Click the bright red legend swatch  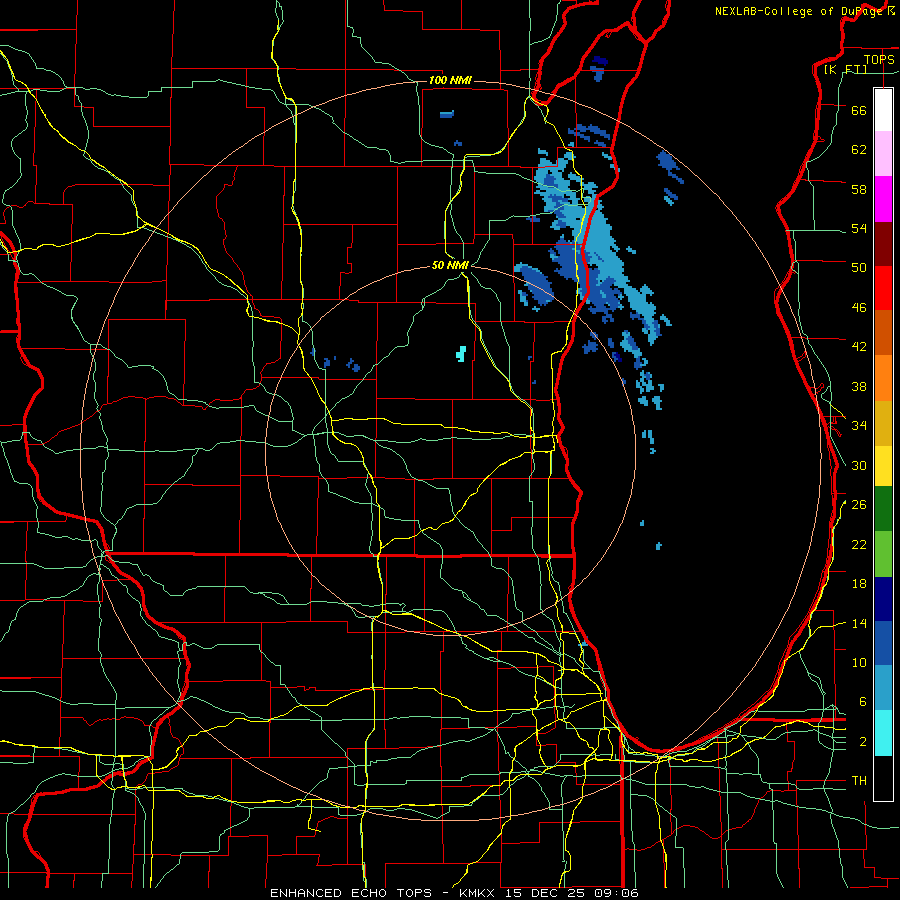click(x=883, y=288)
